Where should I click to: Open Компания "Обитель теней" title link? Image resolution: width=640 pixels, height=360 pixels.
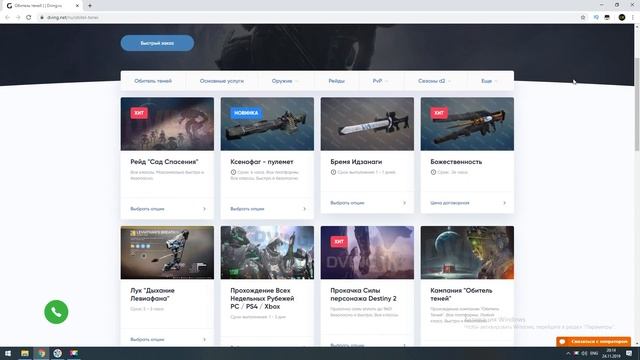(461, 294)
